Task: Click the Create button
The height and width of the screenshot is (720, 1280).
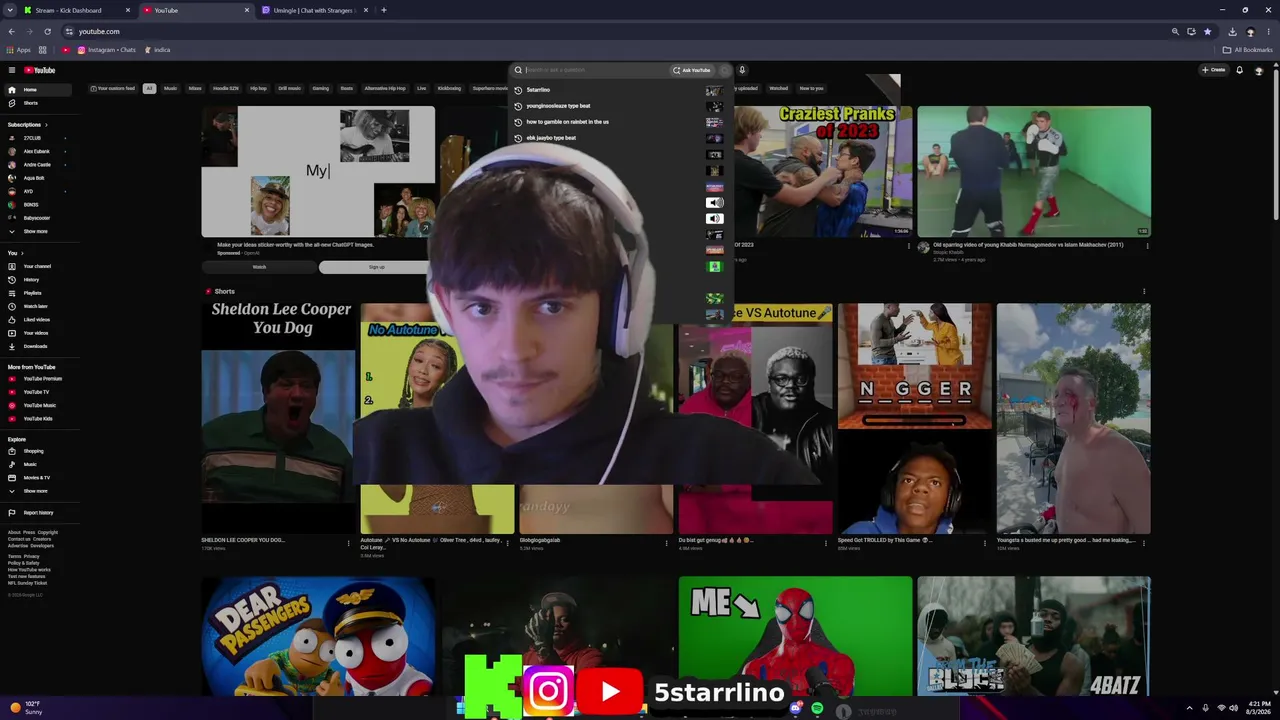Action: (1214, 70)
